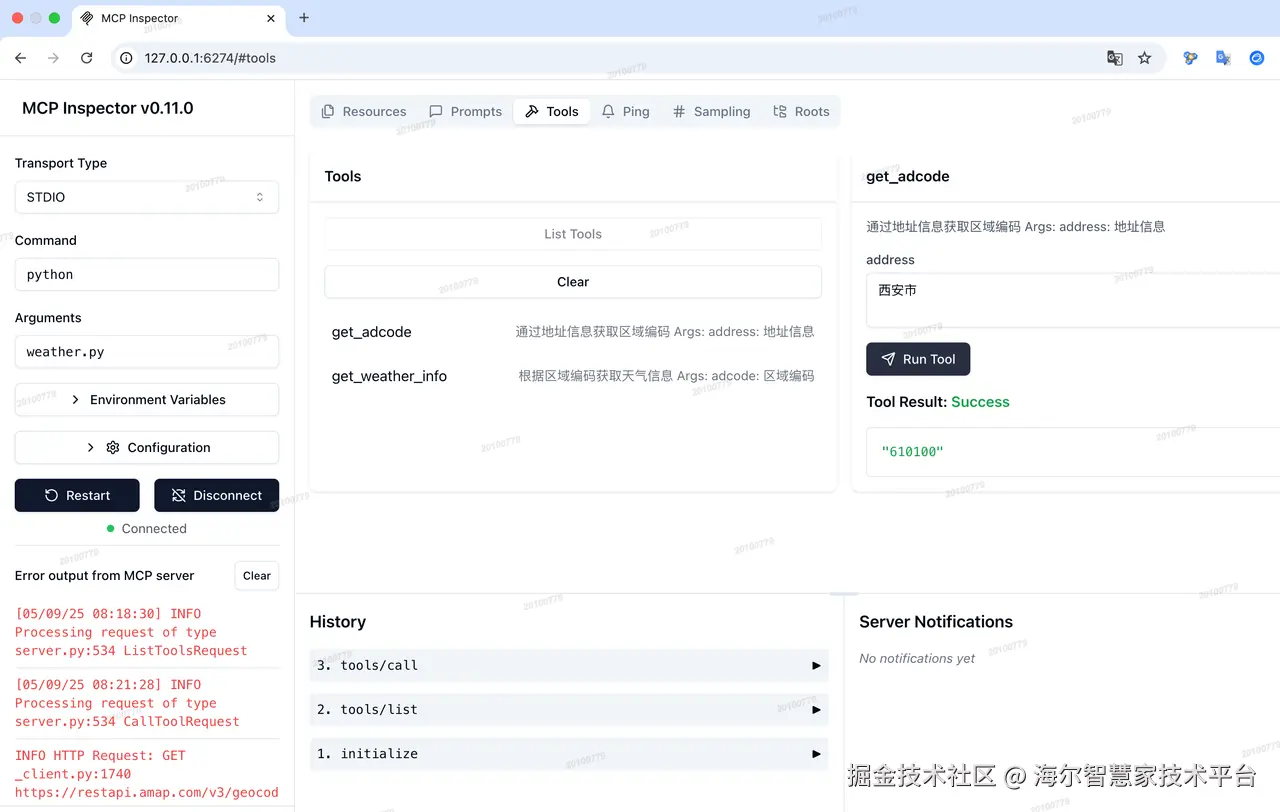Expand Environment Variables section
The width and height of the screenshot is (1280, 812).
click(x=147, y=400)
